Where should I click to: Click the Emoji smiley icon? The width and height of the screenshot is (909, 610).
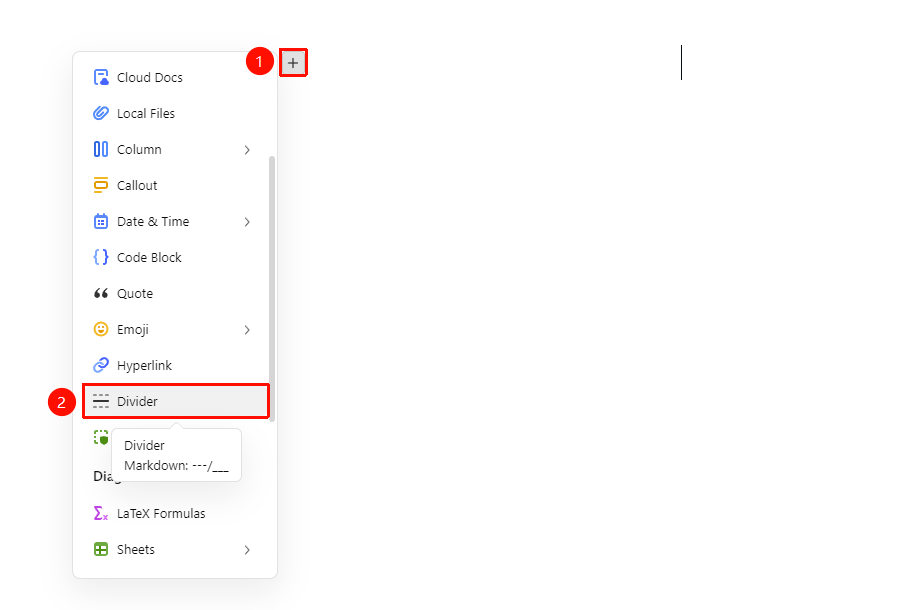(101, 329)
